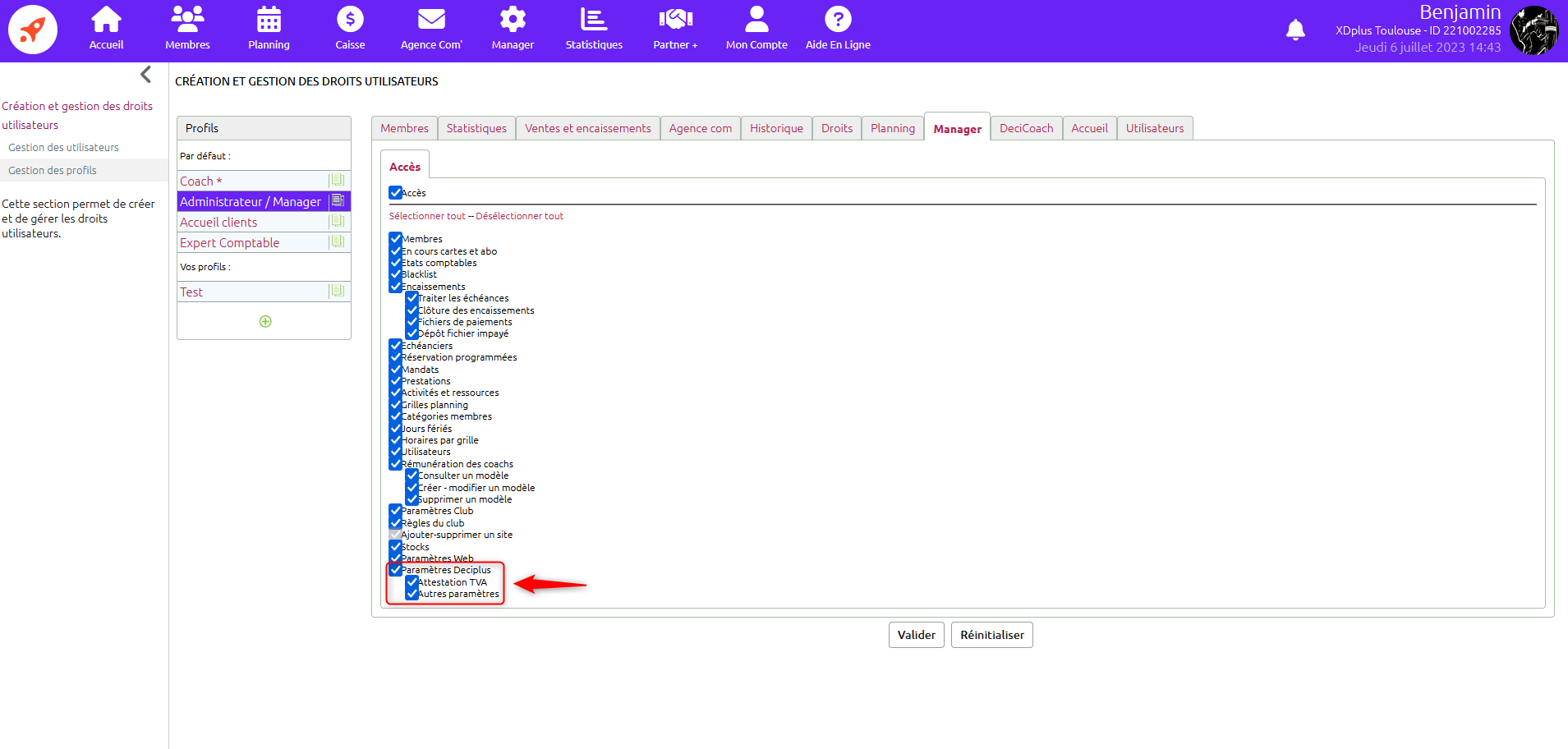Select the Expert Comptable profile
Image resolution: width=1568 pixels, height=749 pixels.
click(x=230, y=243)
